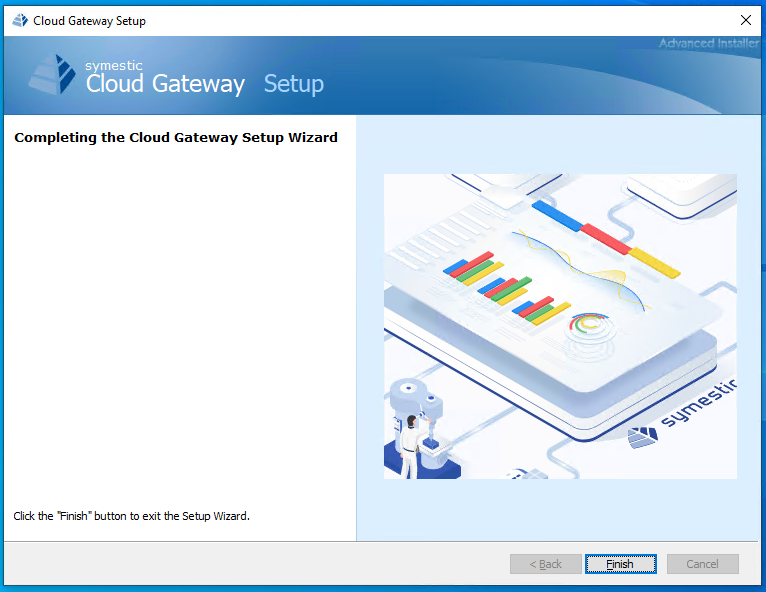The height and width of the screenshot is (592, 766).
Task: Click the instruction text about the Finish button
Action: click(131, 516)
